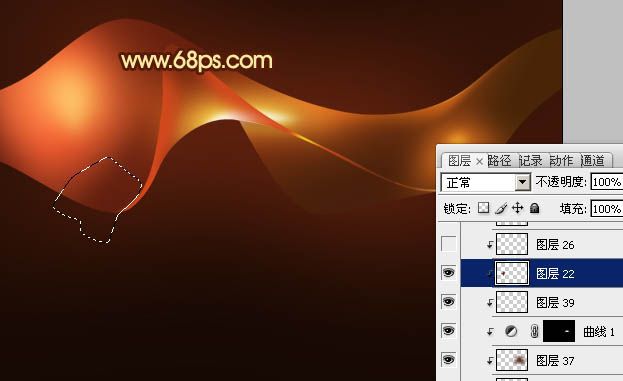Click the 不透明度 label
Viewport: 623px width, 381px height.
click(561, 182)
